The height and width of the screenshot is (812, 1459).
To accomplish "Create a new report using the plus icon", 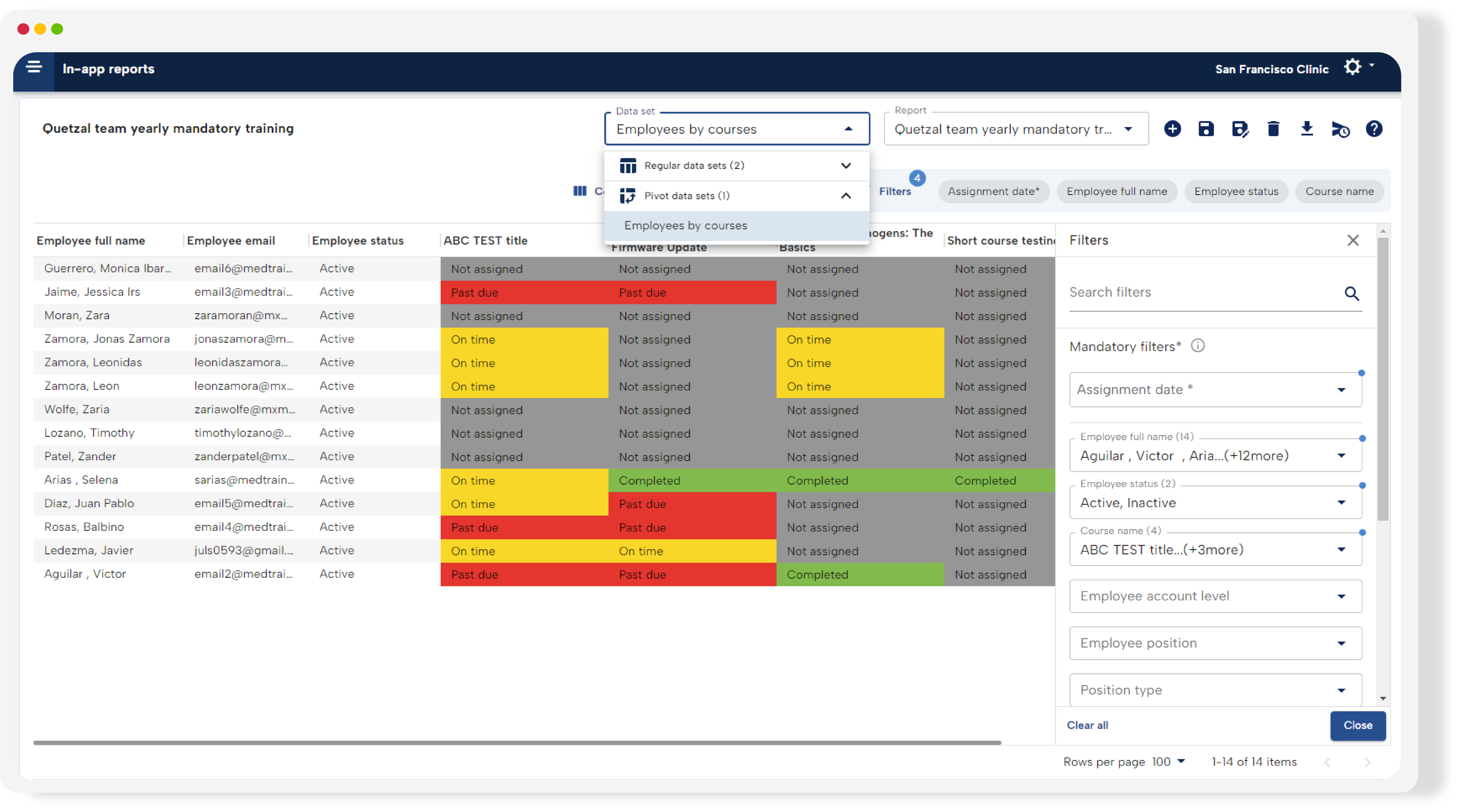I will pyautogui.click(x=1172, y=129).
